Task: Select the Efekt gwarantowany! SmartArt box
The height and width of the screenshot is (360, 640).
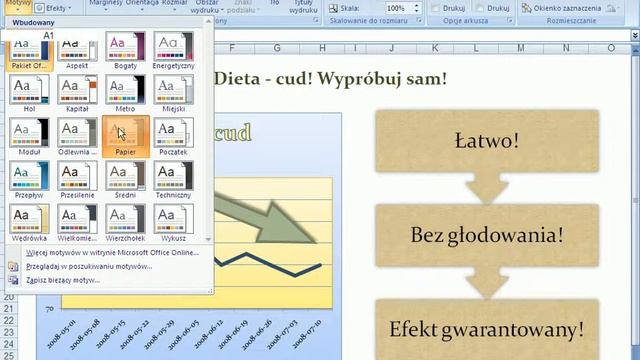Action: click(487, 329)
